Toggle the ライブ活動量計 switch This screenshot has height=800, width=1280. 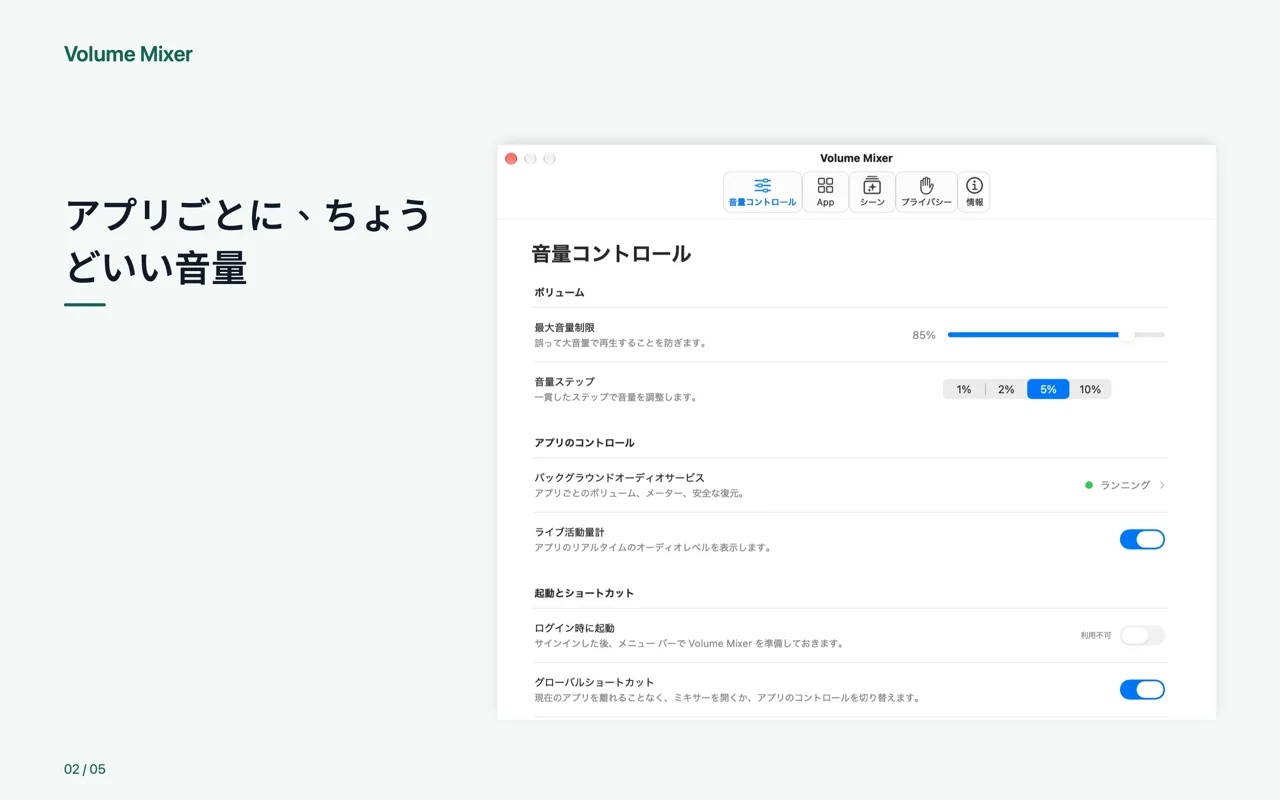[1142, 540]
